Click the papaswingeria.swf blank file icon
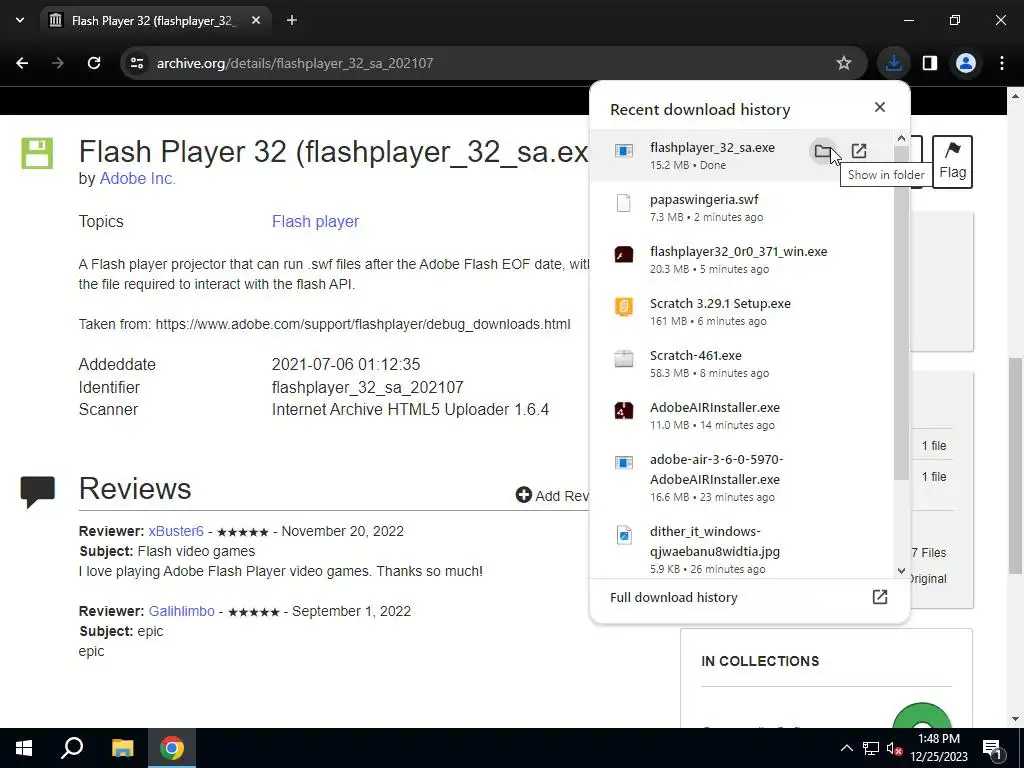Screen dimensions: 1024x768 click(x=624, y=203)
